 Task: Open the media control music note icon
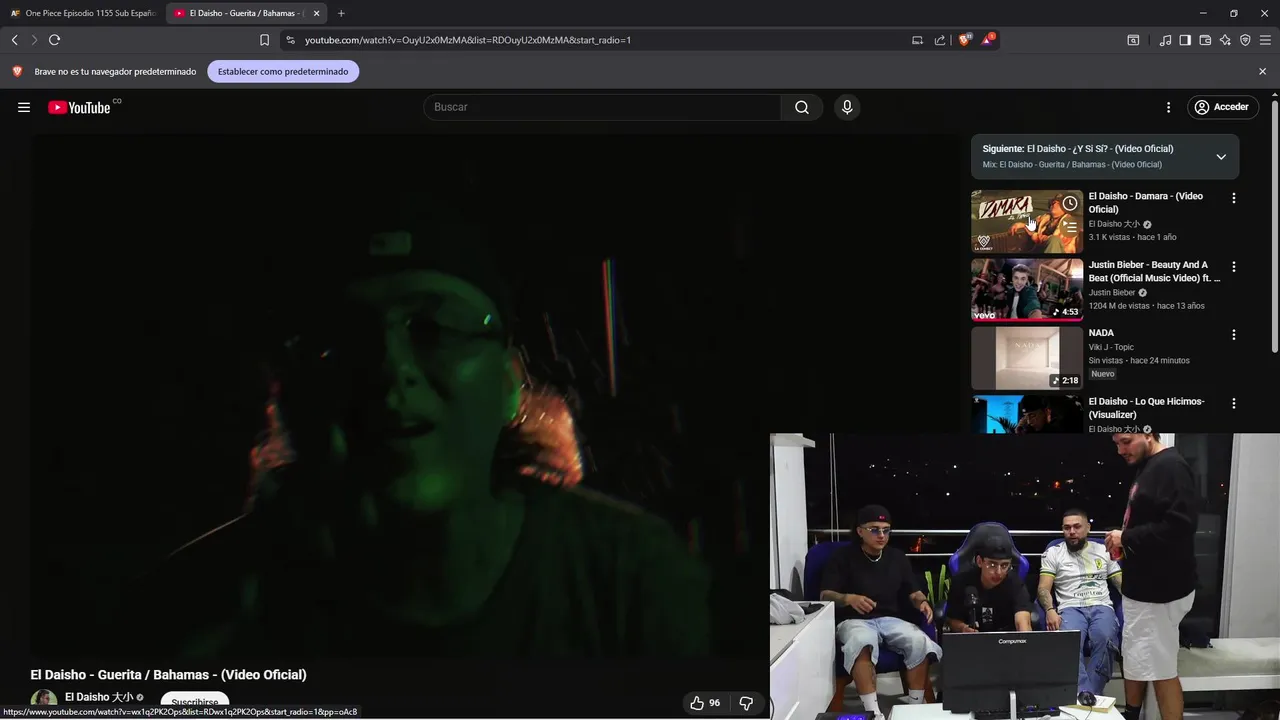(1165, 40)
